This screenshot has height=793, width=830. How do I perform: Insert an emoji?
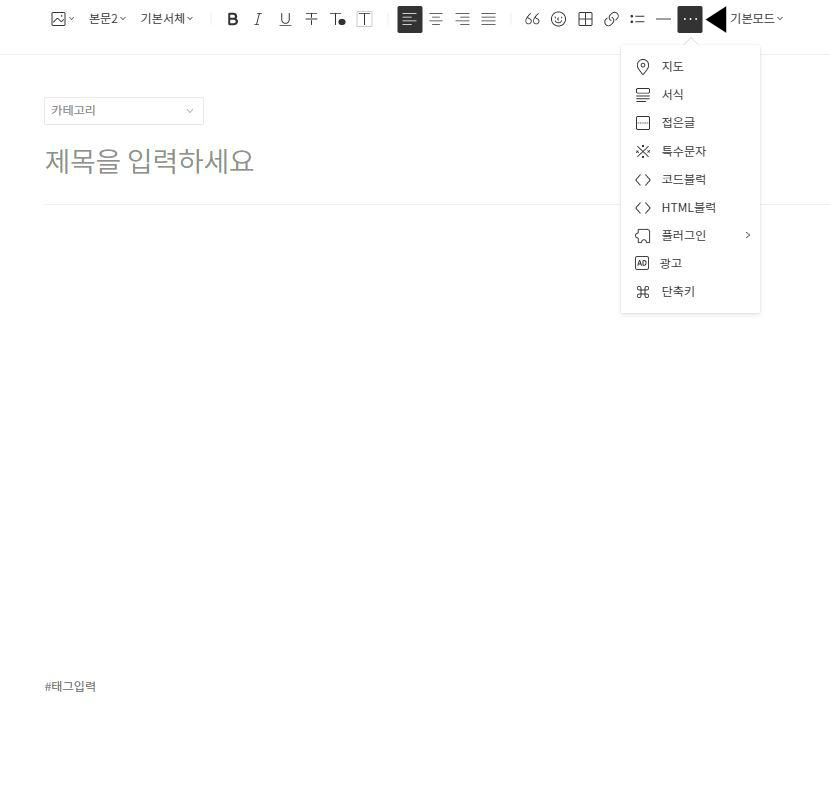pyautogui.click(x=558, y=19)
